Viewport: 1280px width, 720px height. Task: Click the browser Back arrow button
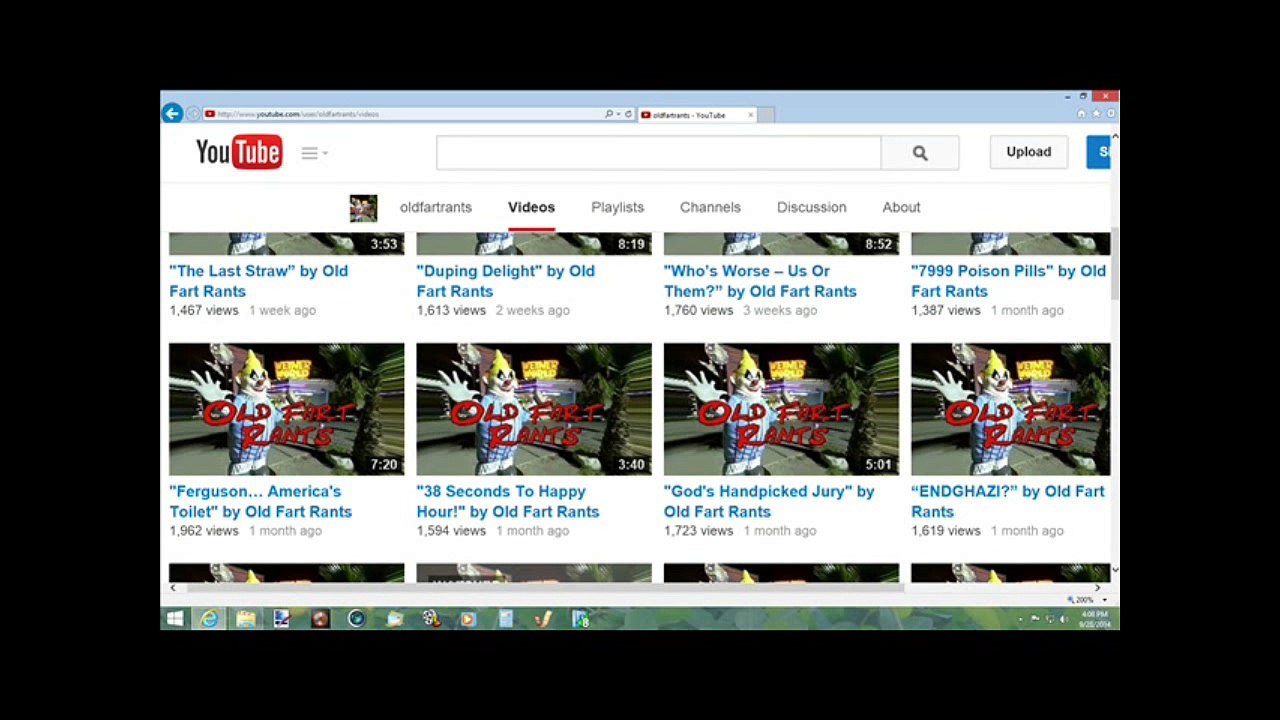click(172, 114)
